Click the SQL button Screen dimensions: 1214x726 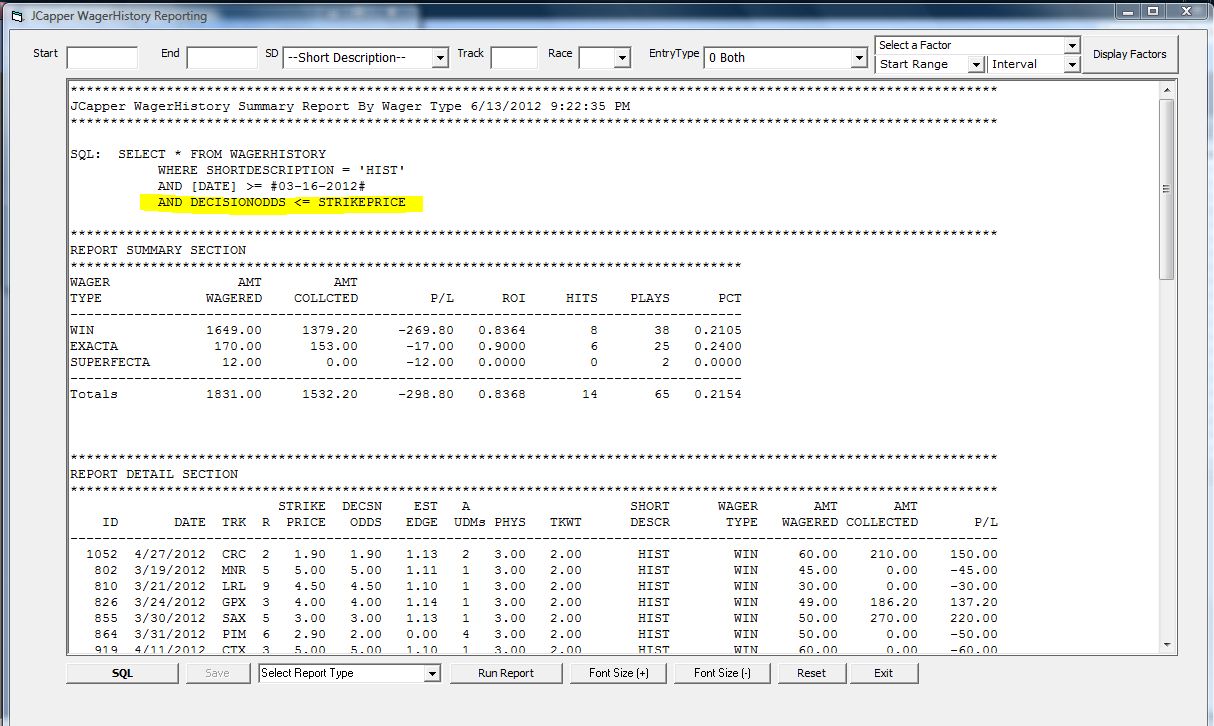123,673
